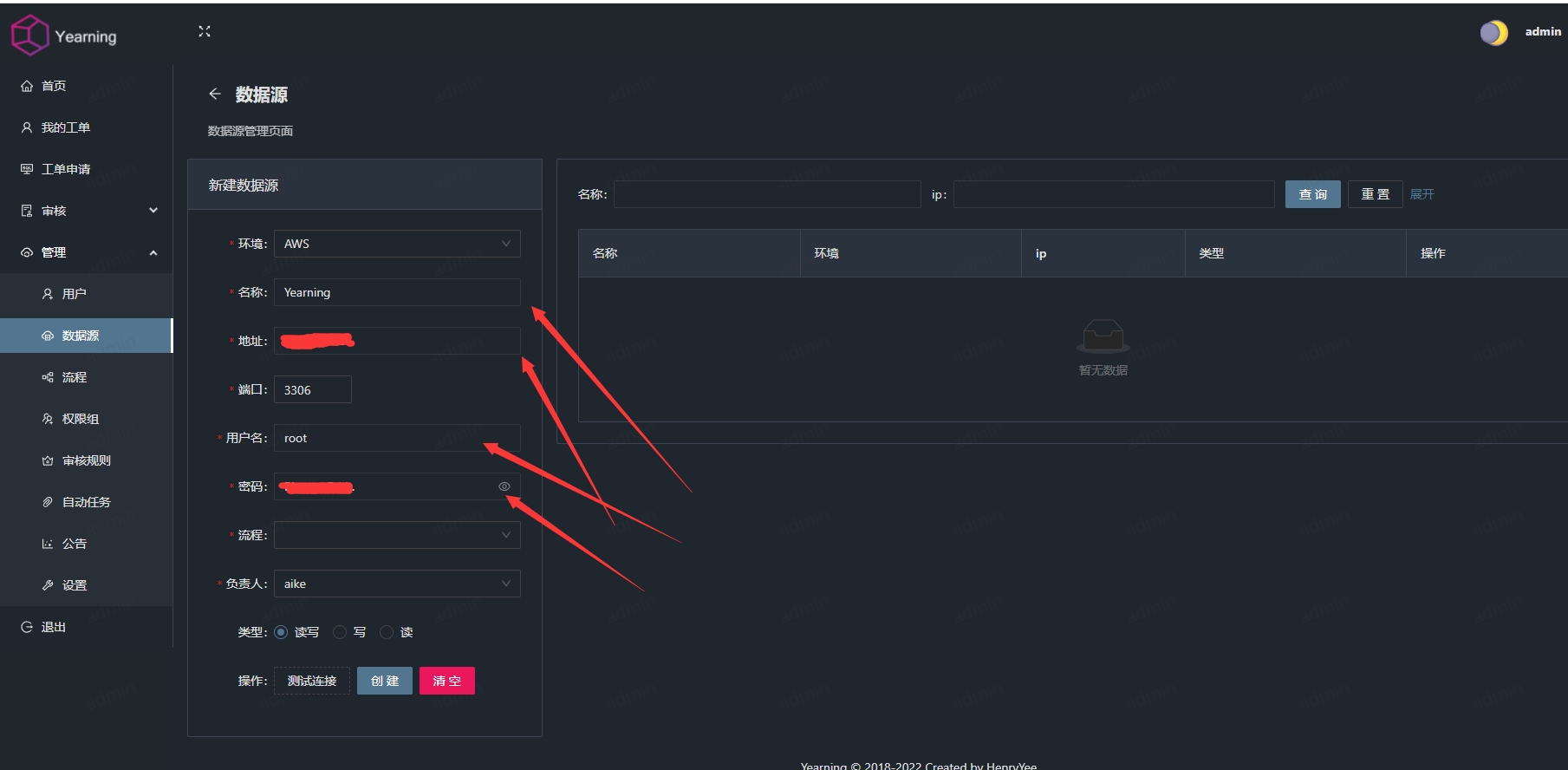Click 退出 to log out
Image resolution: width=1568 pixels, height=770 pixels.
[x=87, y=627]
